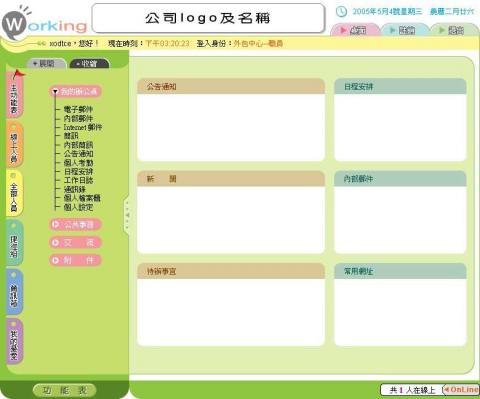Open the pink 桌面 tab at top right
Viewport: 480px width, 399px height.
(x=355, y=30)
